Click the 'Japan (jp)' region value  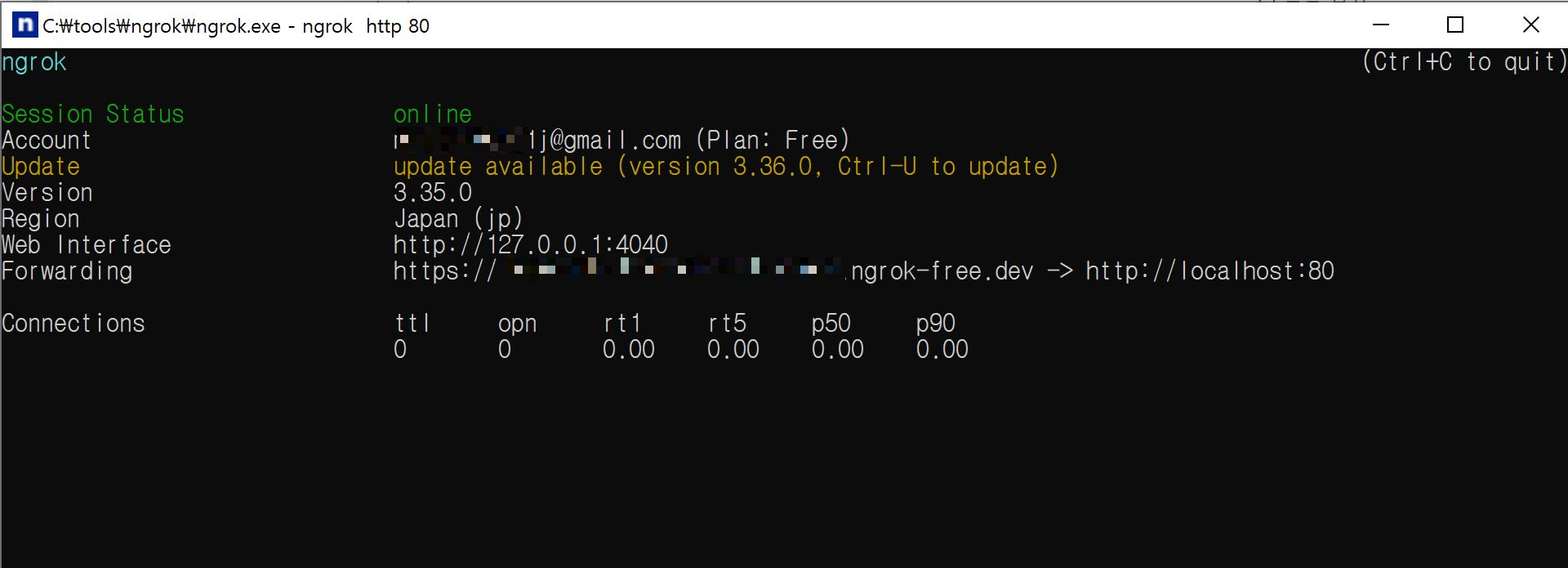458,219
